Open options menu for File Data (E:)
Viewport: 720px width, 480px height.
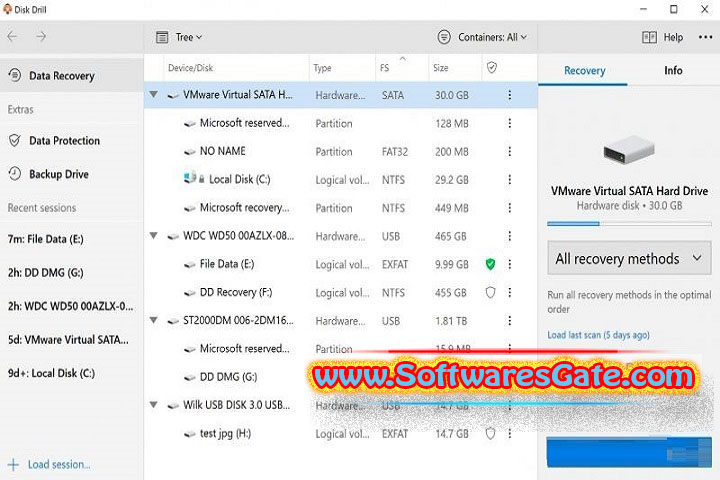[x=510, y=264]
